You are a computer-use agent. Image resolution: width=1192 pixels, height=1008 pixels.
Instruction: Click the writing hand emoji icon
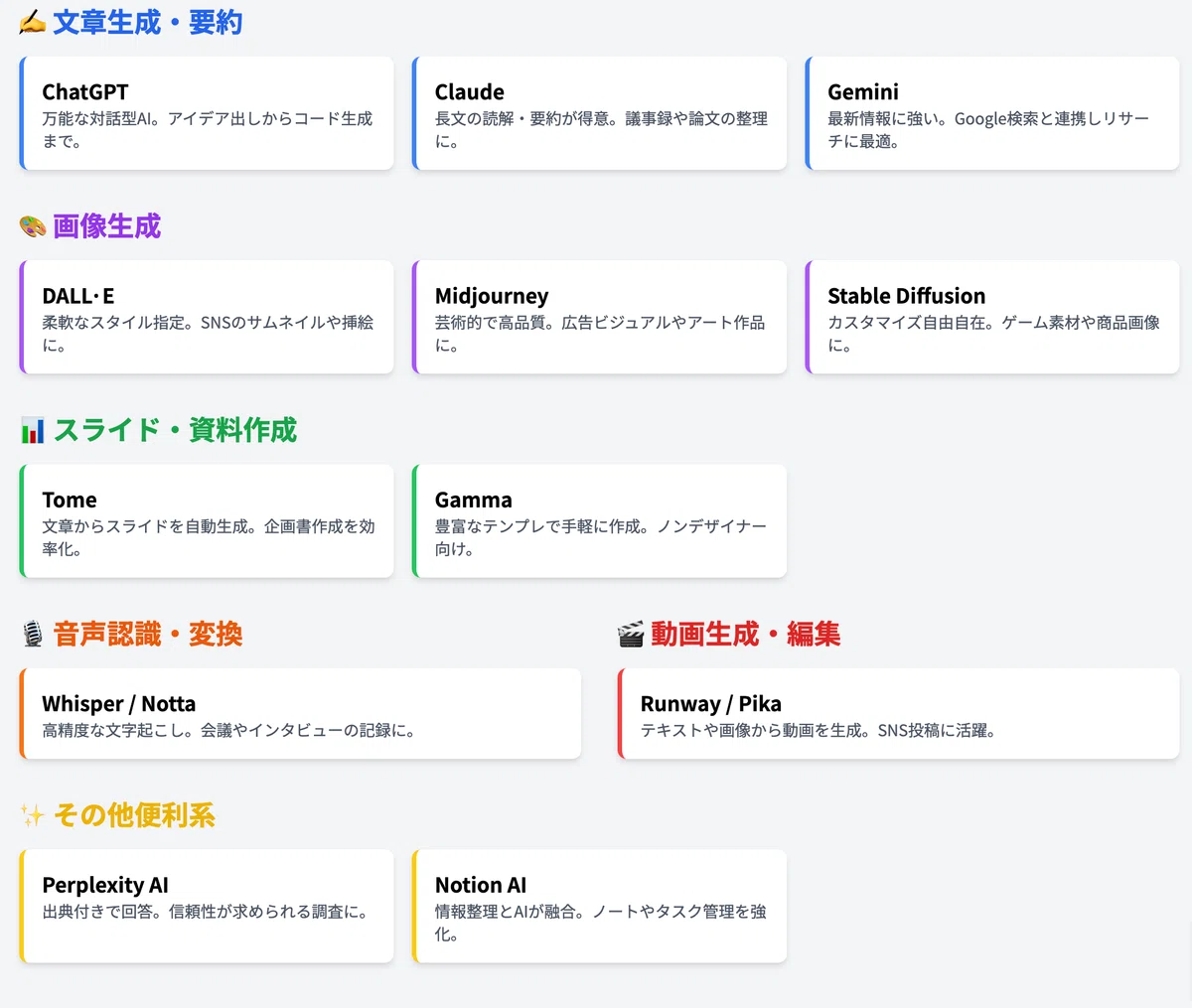point(33,23)
